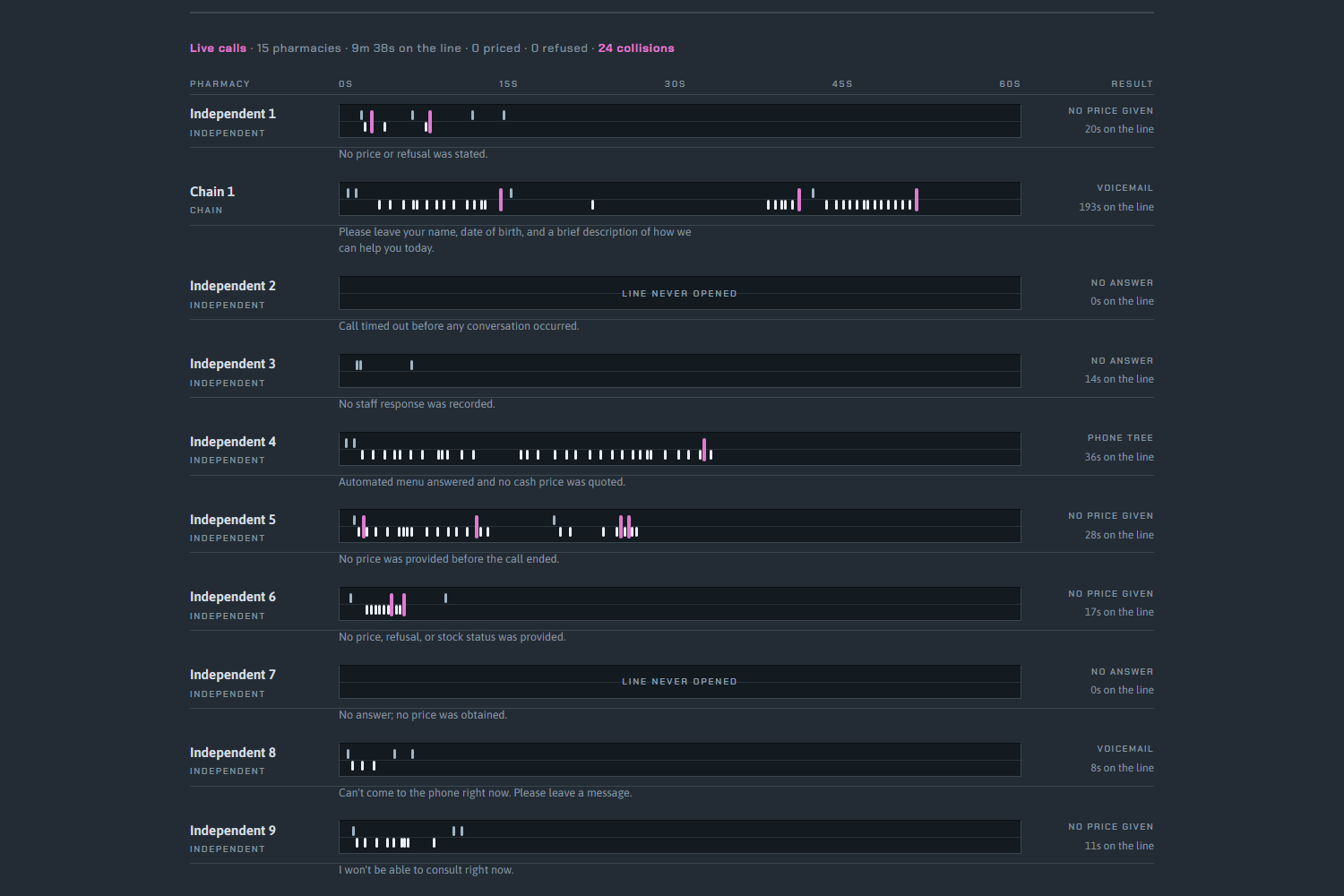Click 'LINE NEVER OPENED' in Independent 2 timeline

(680, 294)
